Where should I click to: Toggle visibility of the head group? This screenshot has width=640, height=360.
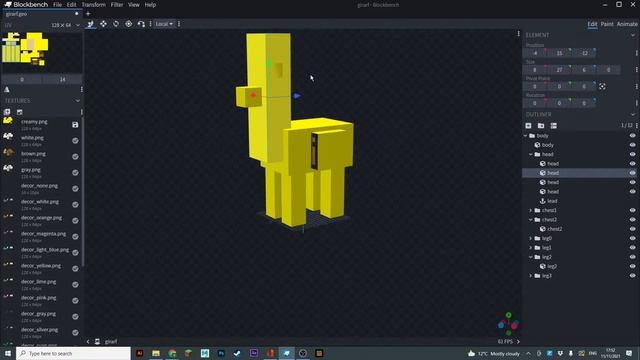click(632, 154)
